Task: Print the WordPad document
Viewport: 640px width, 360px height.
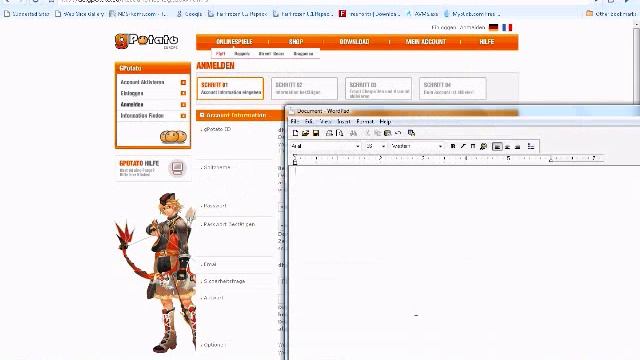Action: coord(329,133)
